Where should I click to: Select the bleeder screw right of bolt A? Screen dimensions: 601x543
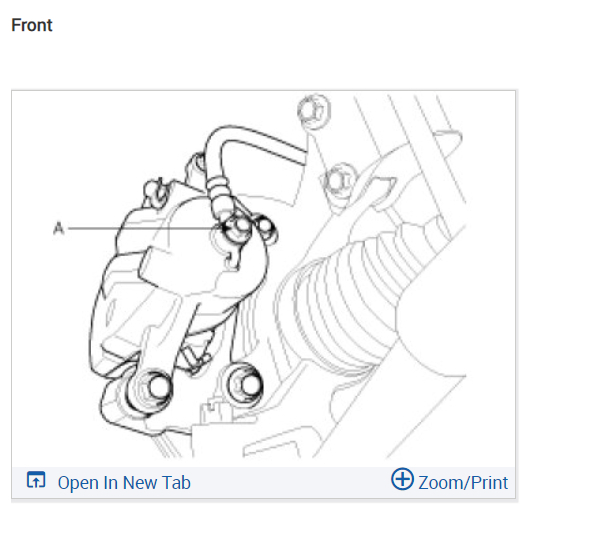click(x=266, y=228)
